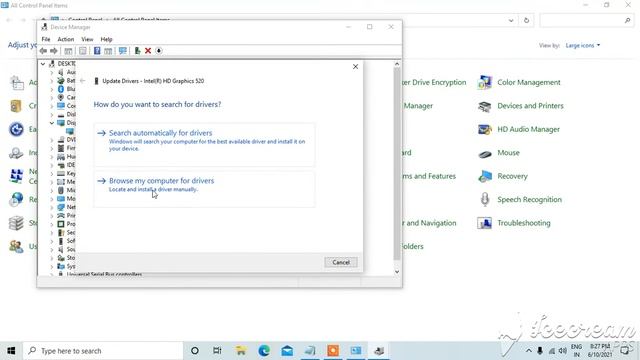Screen dimensions: 640x360
Task: Click the red X Uninstall device icon
Action: pos(148,51)
